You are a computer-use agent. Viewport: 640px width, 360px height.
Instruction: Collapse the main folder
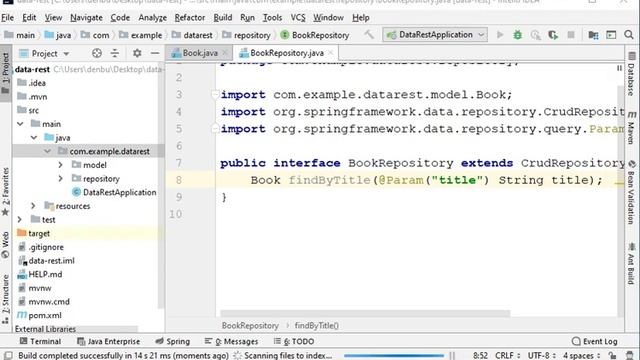20,124
